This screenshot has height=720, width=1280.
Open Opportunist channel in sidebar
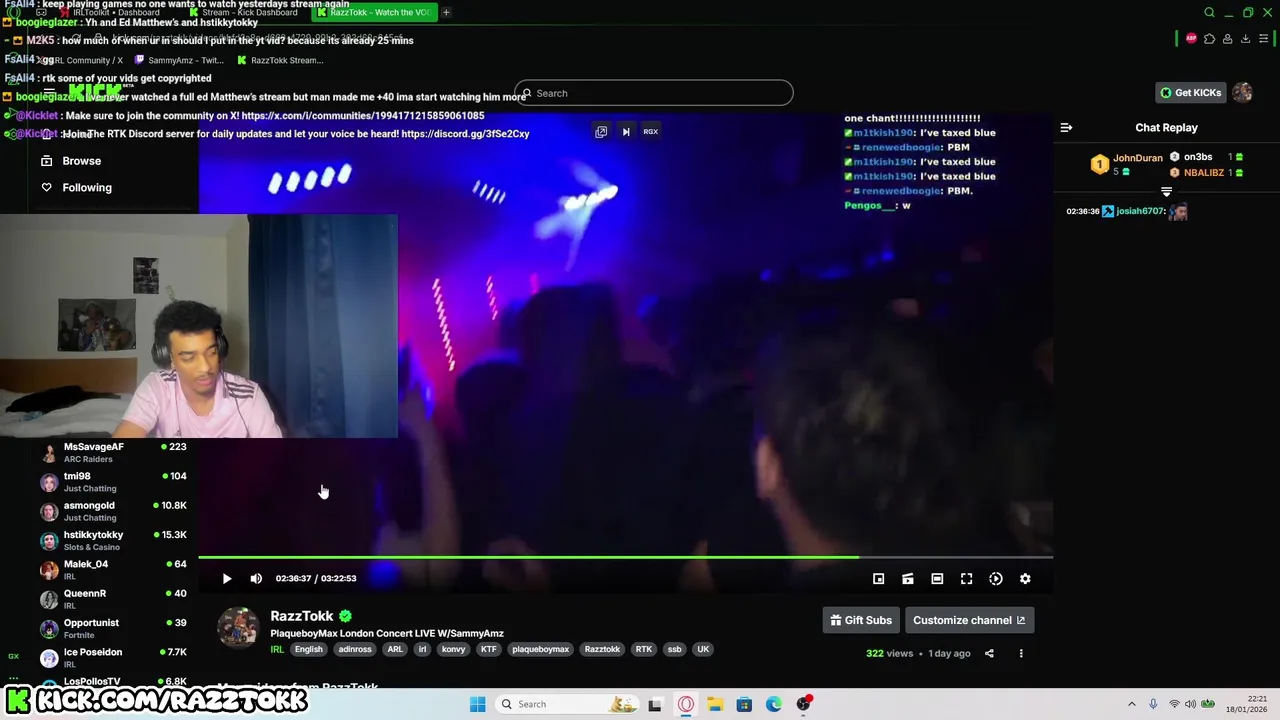coord(113,628)
